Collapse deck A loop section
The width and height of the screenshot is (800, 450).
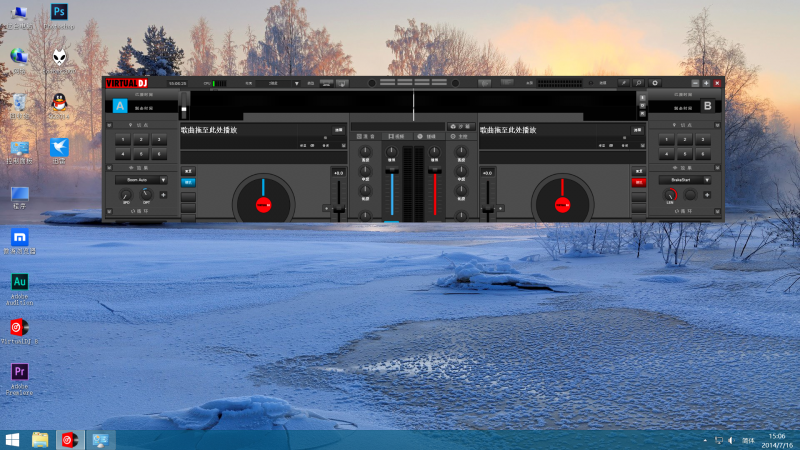coord(109,211)
